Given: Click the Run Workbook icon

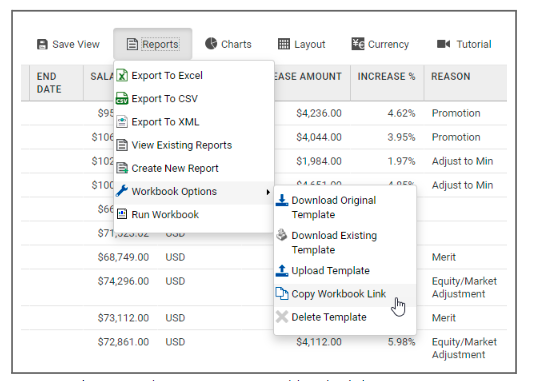Looking at the screenshot, I should click(x=122, y=214).
